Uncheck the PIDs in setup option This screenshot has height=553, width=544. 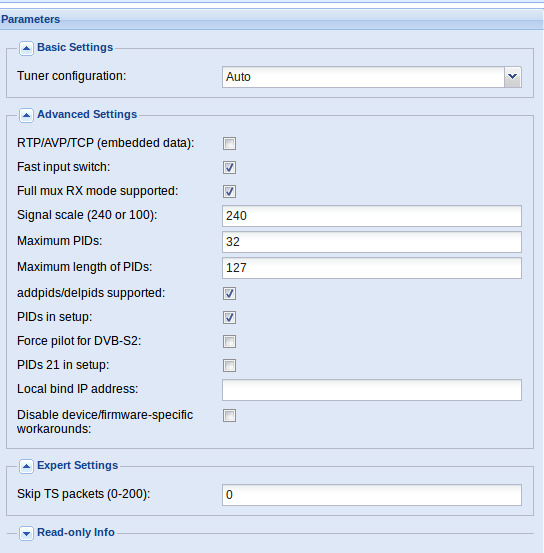pyautogui.click(x=229, y=317)
